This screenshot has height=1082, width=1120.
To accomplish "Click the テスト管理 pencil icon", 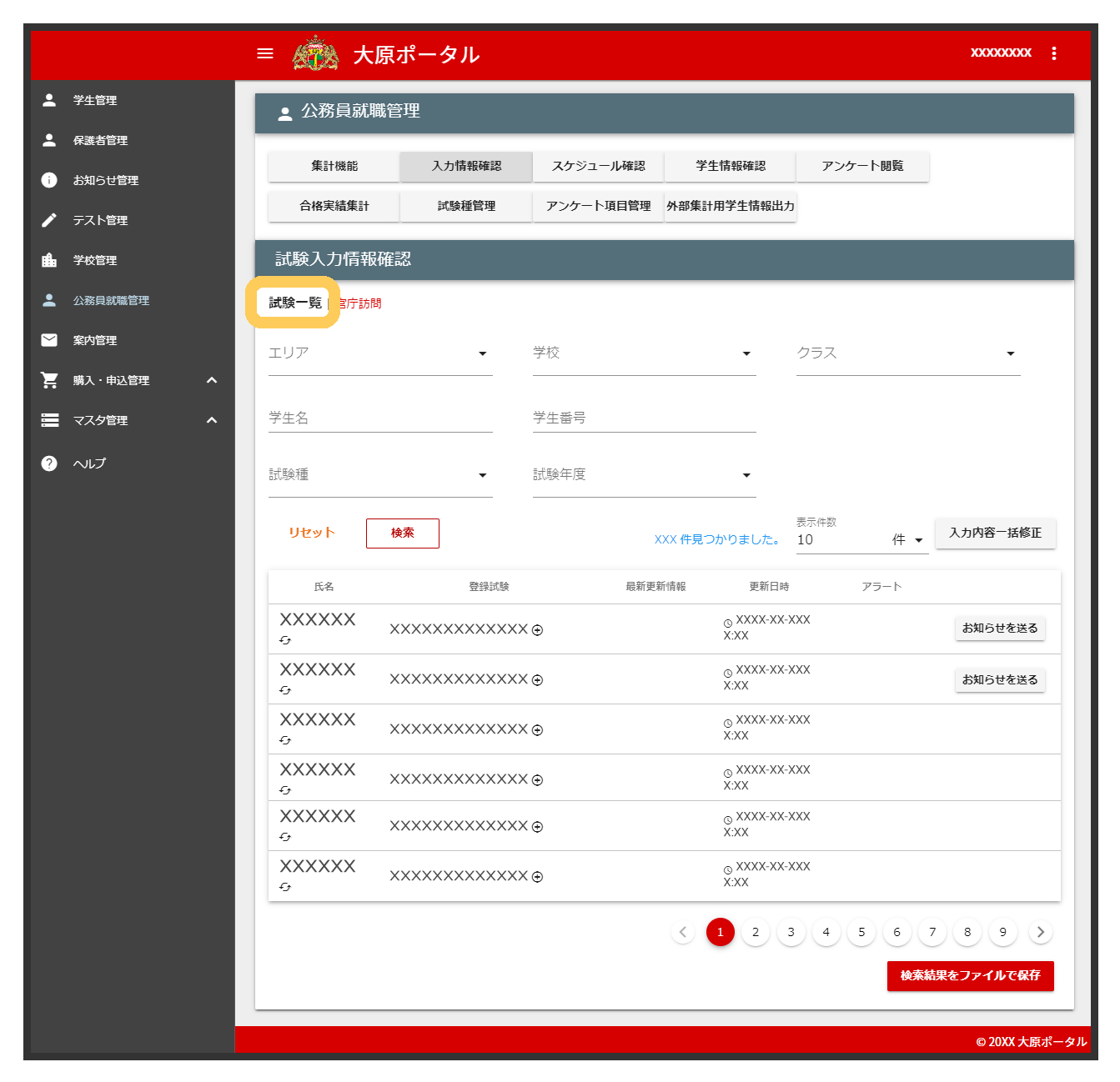I will [49, 220].
